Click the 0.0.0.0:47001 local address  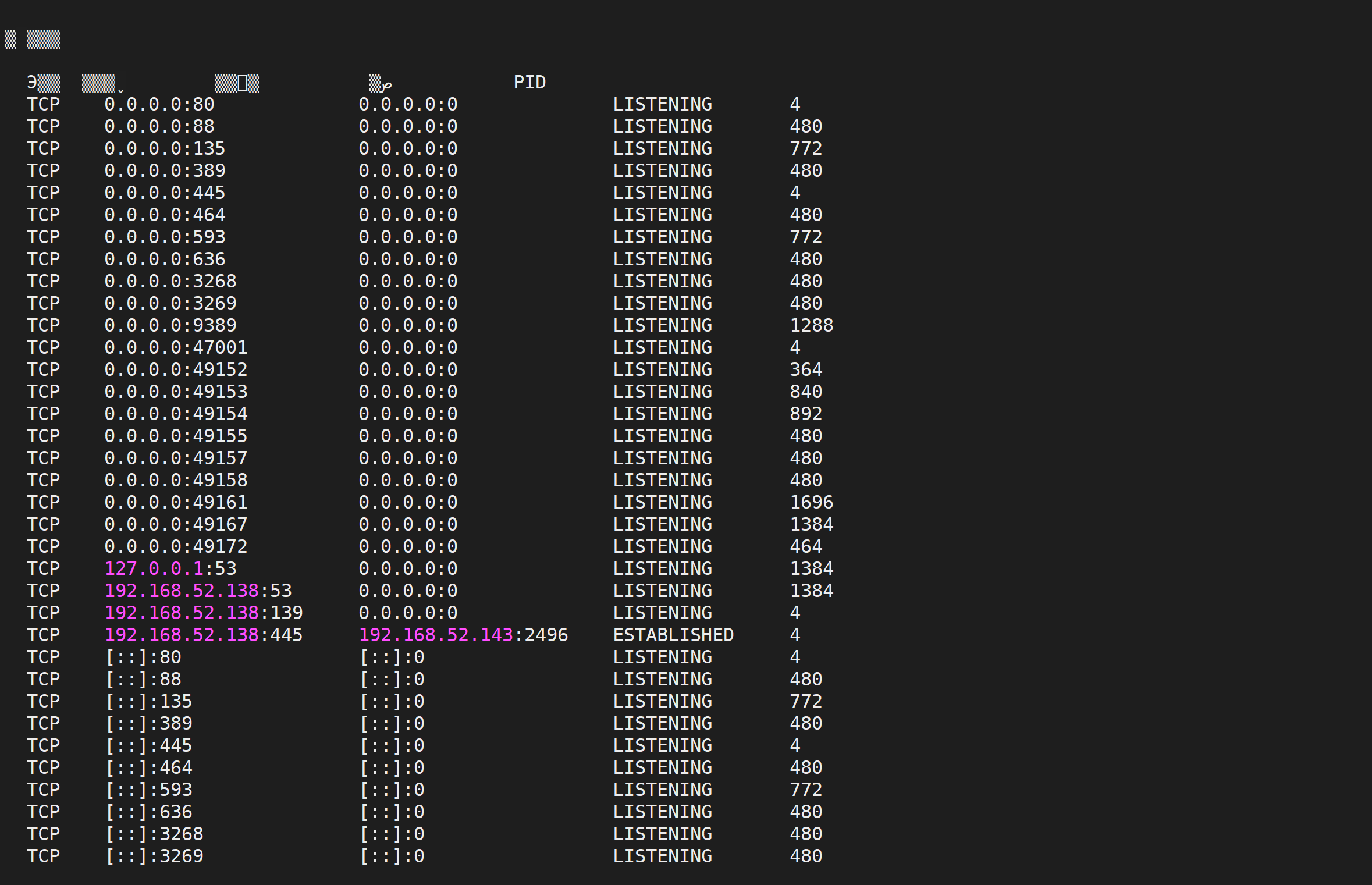coord(176,347)
